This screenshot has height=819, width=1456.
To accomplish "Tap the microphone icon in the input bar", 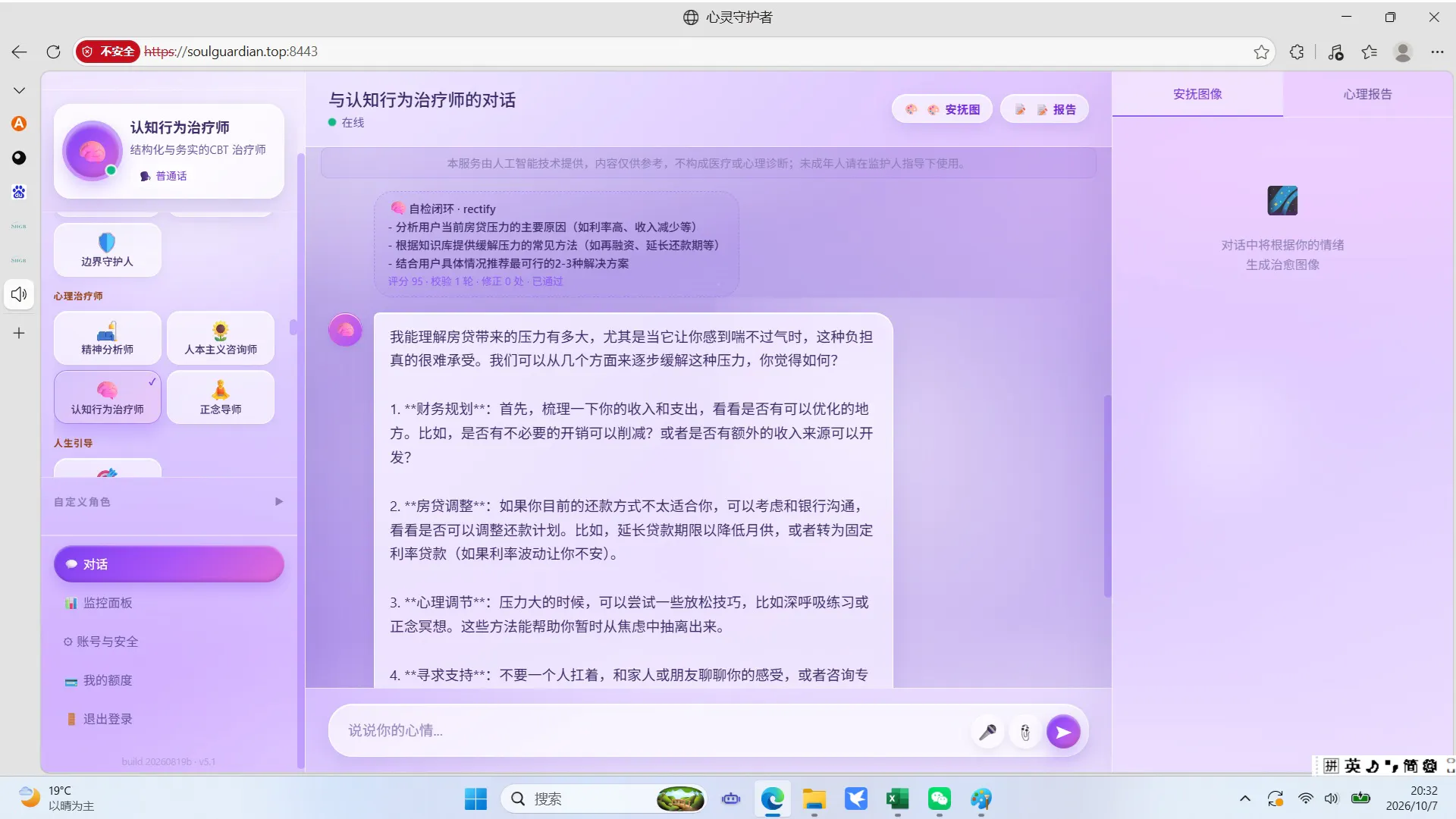I will 987,732.
